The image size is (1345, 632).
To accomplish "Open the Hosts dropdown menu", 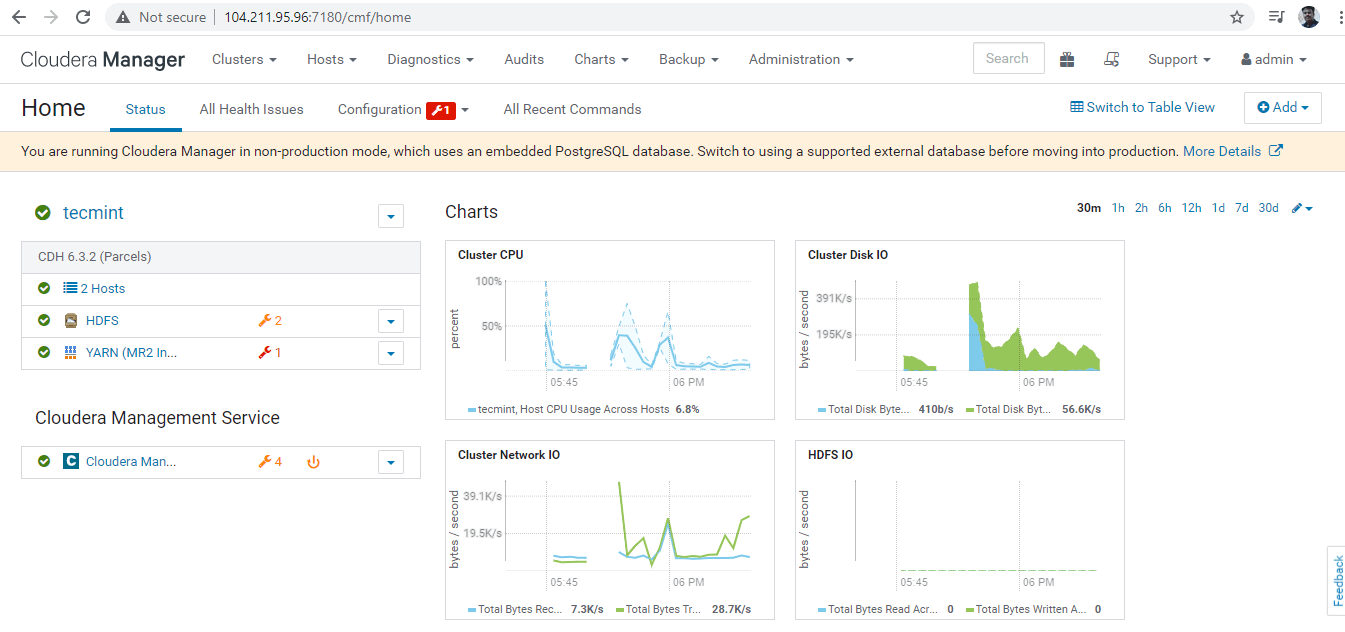I will [x=332, y=59].
